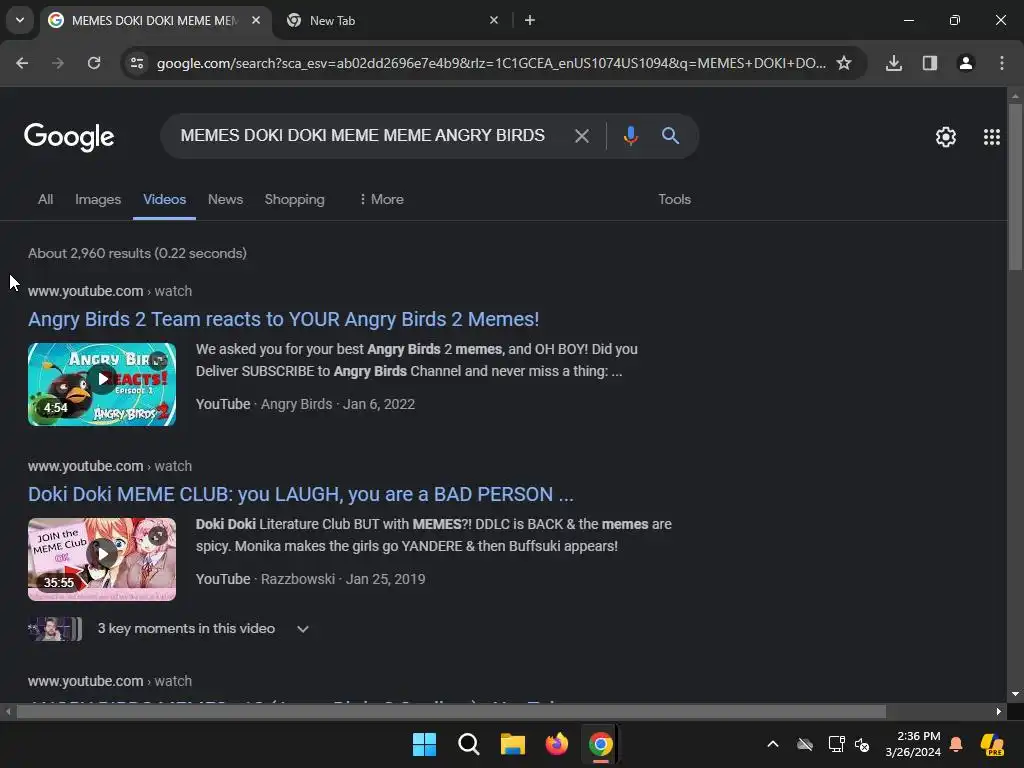Click first result www.youtube.com watch URL
The width and height of the screenshot is (1024, 768).
[x=110, y=291]
